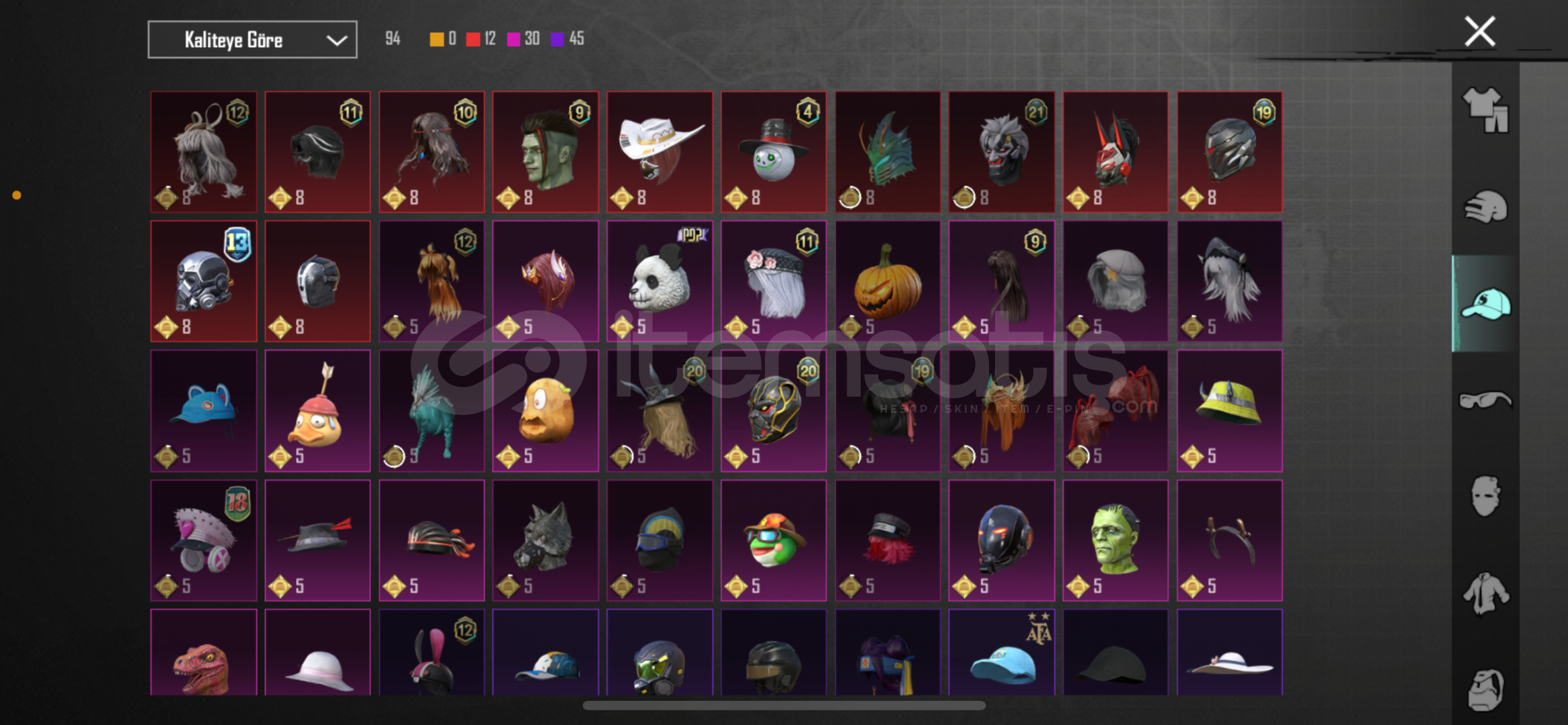Viewport: 1568px width, 725px height.
Task: Select the panda head item
Action: [x=660, y=281]
